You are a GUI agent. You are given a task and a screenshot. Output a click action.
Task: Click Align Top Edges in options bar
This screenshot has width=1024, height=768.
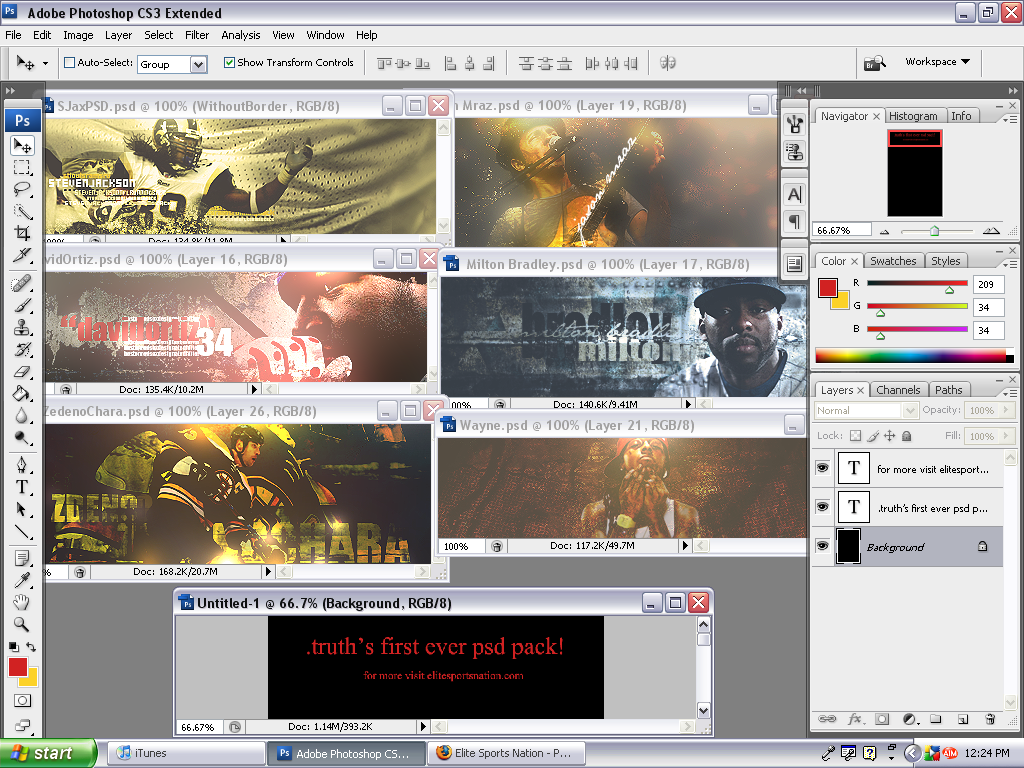384,63
